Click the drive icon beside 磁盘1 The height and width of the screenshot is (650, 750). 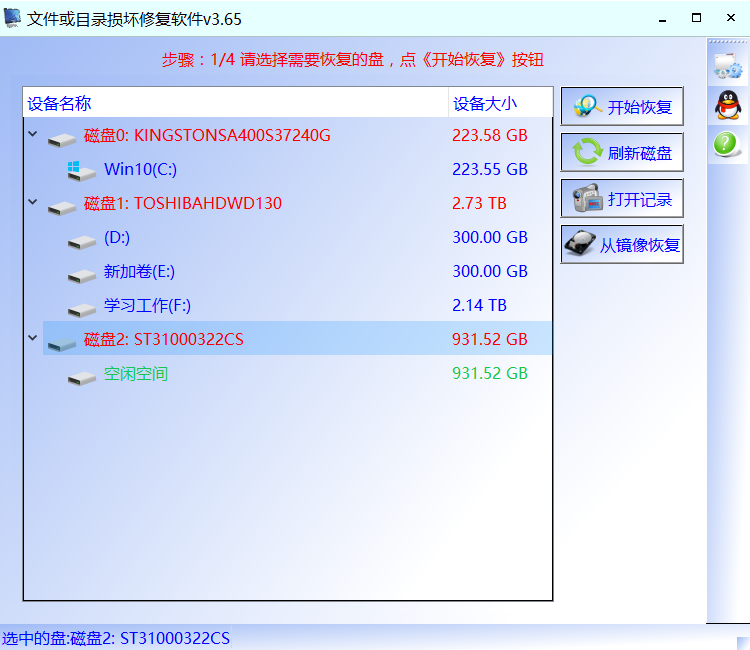tap(62, 208)
